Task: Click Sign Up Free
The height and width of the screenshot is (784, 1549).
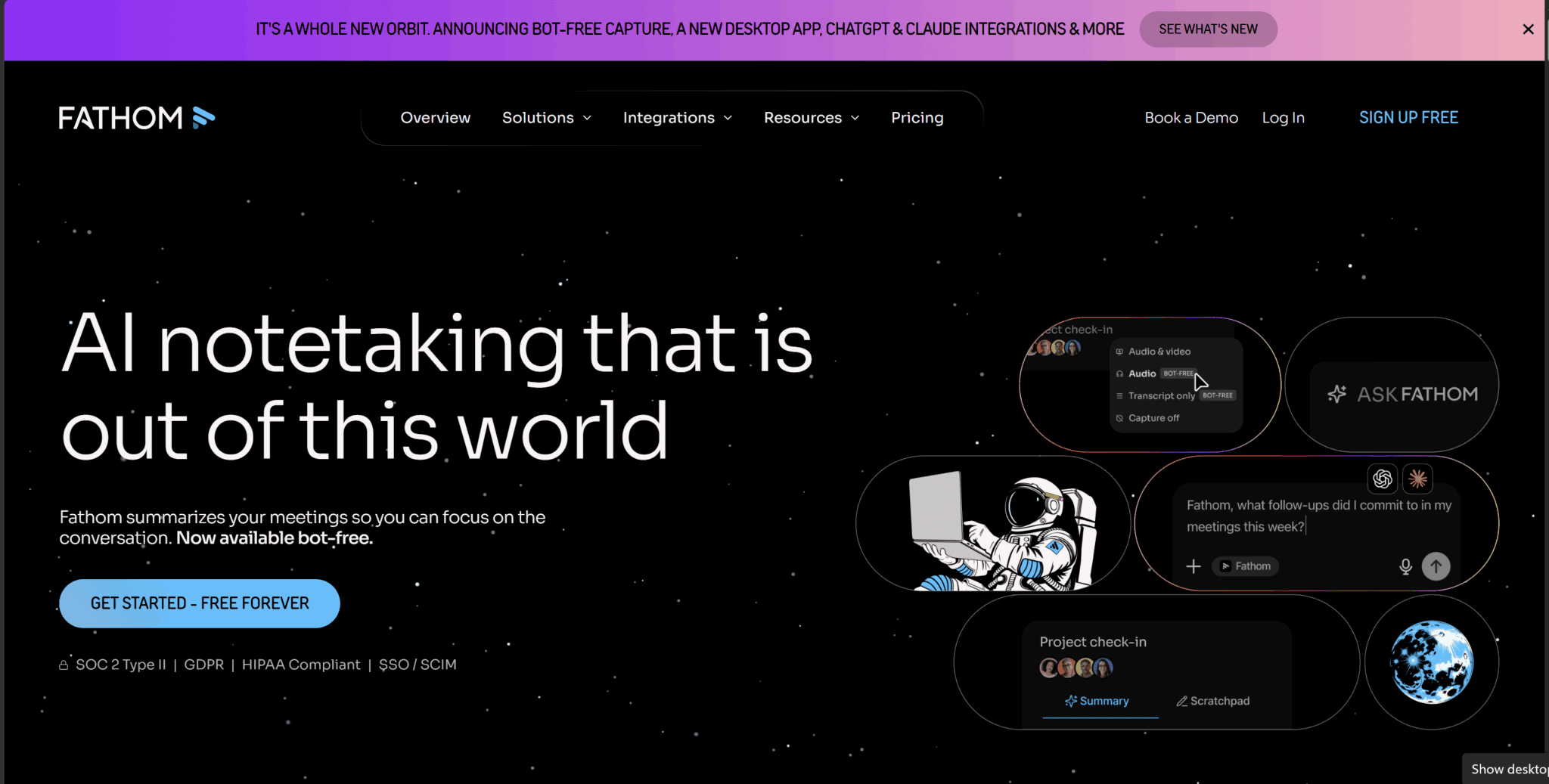Action: pos(1408,117)
